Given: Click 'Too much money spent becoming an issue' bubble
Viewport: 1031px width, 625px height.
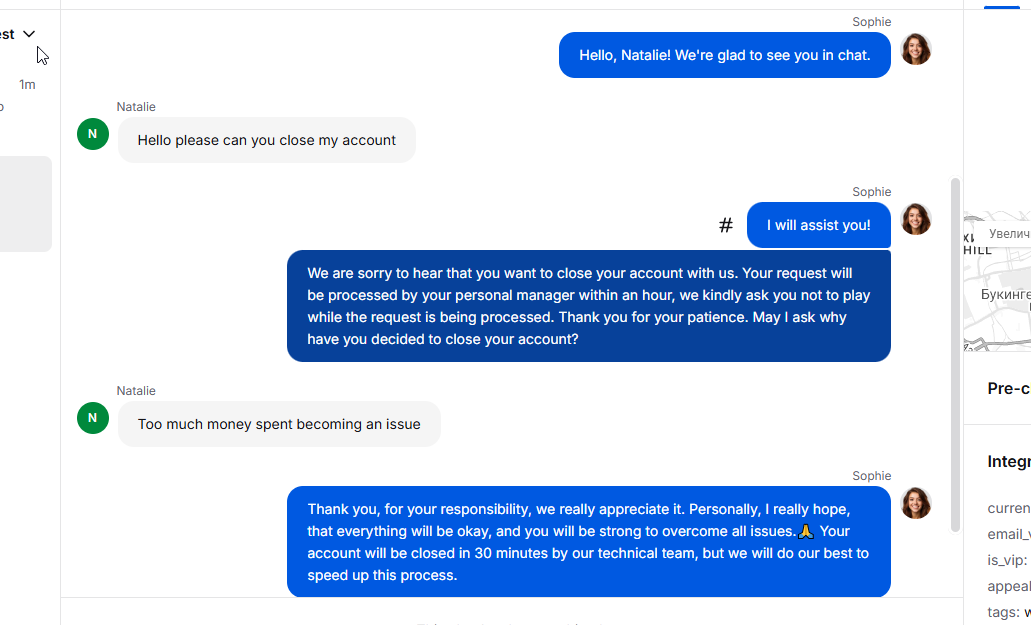Looking at the screenshot, I should click(279, 424).
